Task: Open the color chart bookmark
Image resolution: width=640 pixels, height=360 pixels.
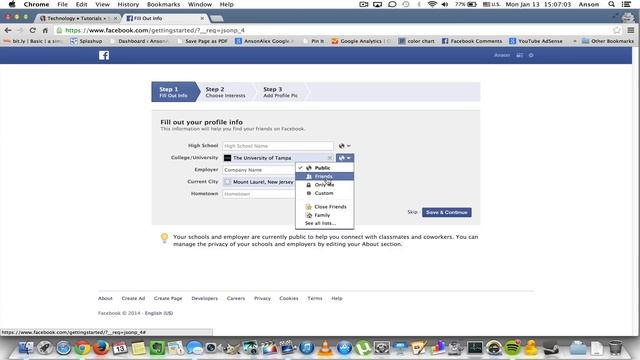Action: coord(417,41)
